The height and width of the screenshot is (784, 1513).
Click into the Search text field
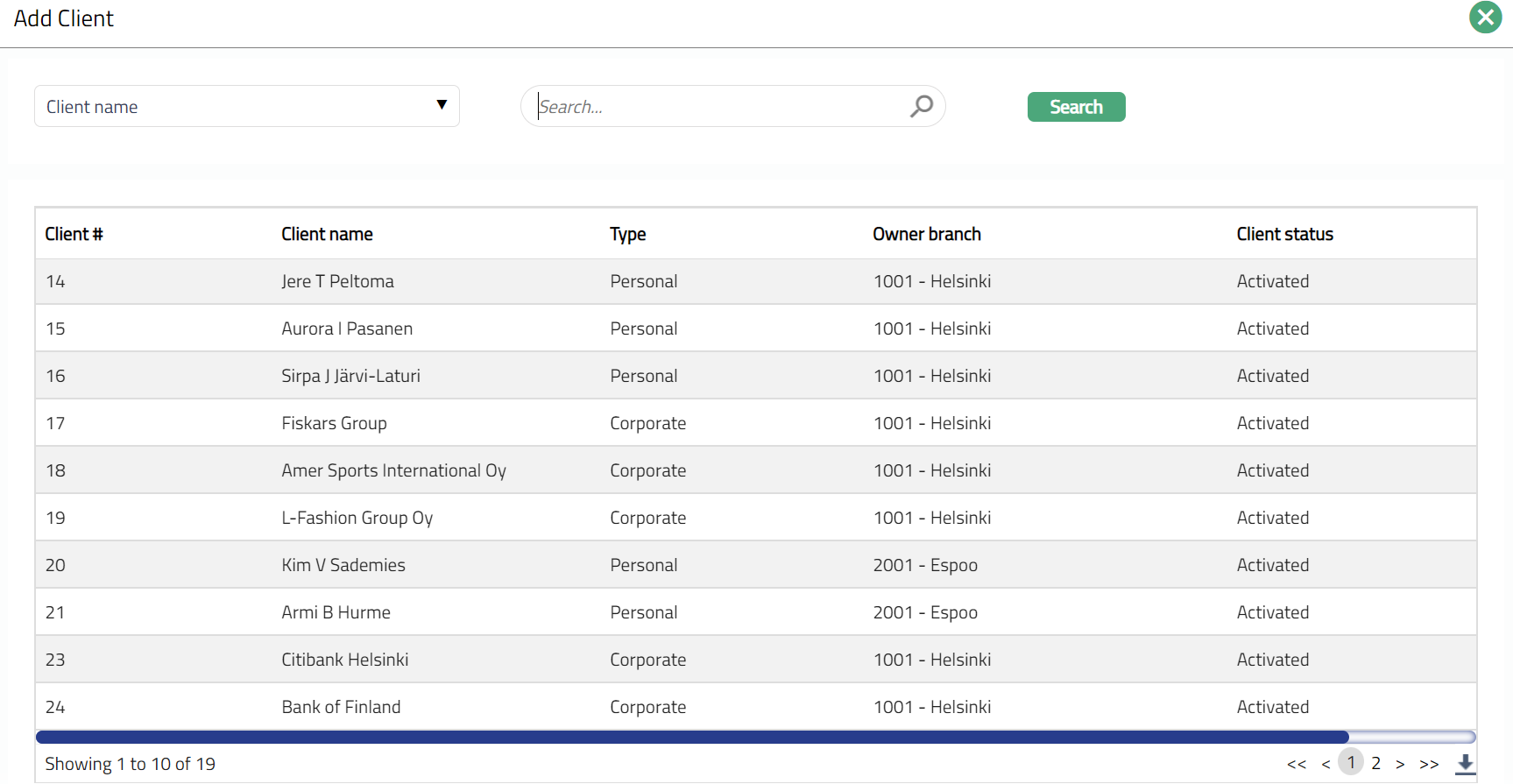[718, 107]
